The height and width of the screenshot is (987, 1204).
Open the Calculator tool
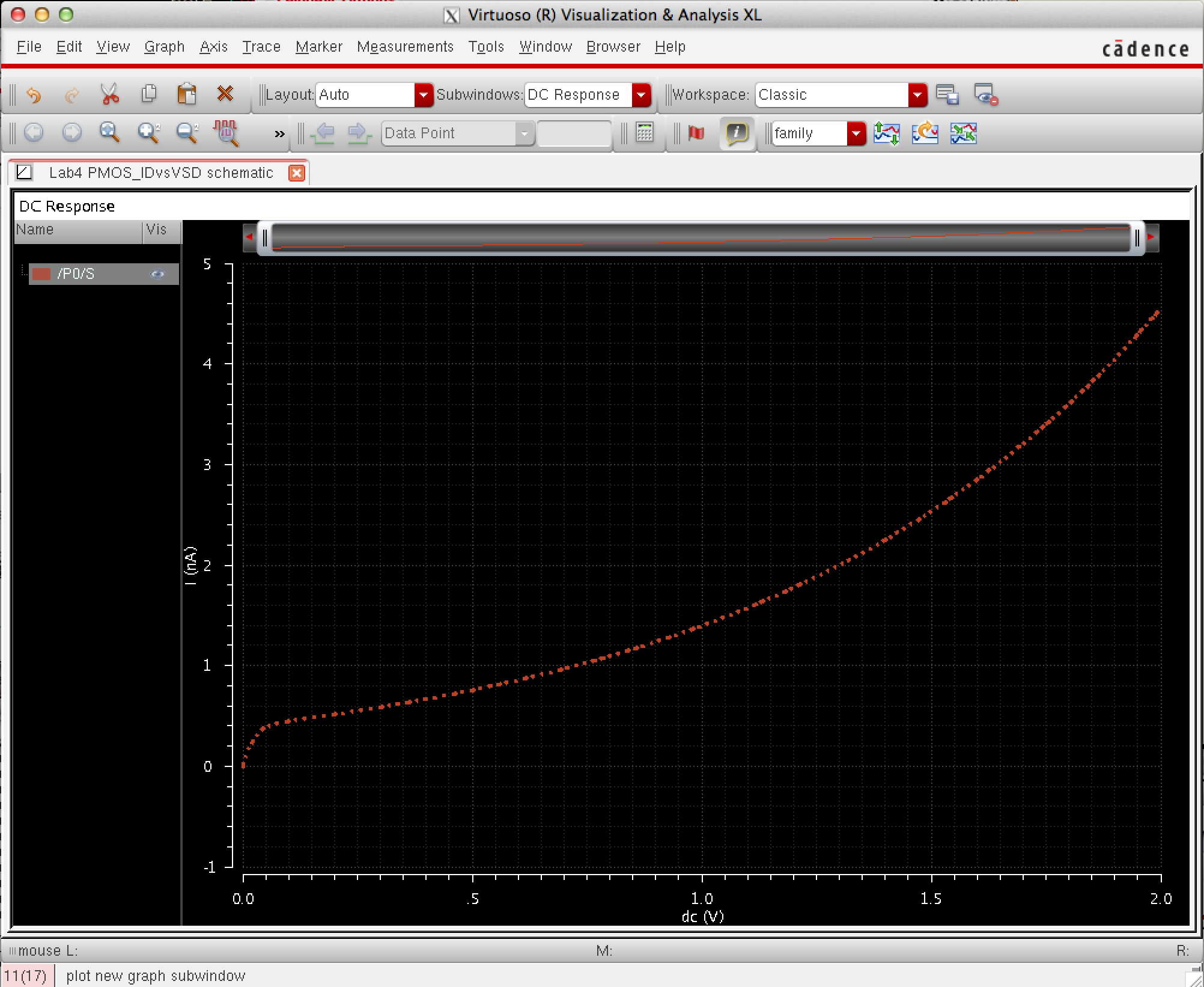click(645, 132)
